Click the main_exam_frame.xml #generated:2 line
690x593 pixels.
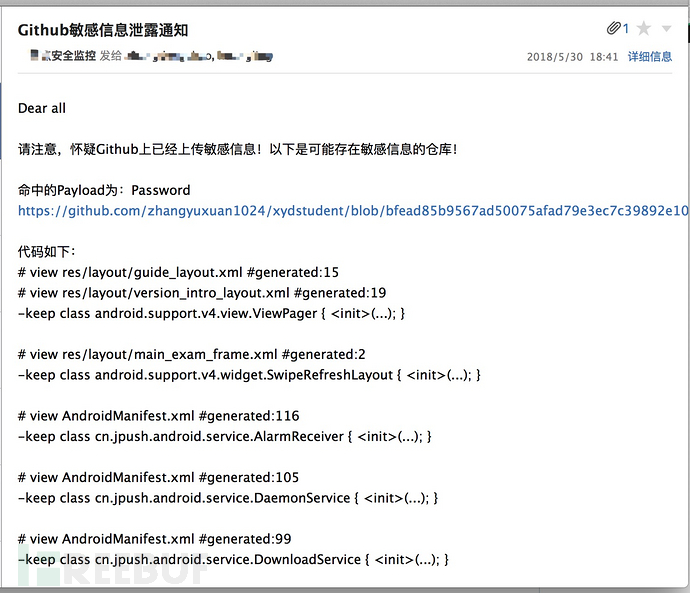point(191,354)
